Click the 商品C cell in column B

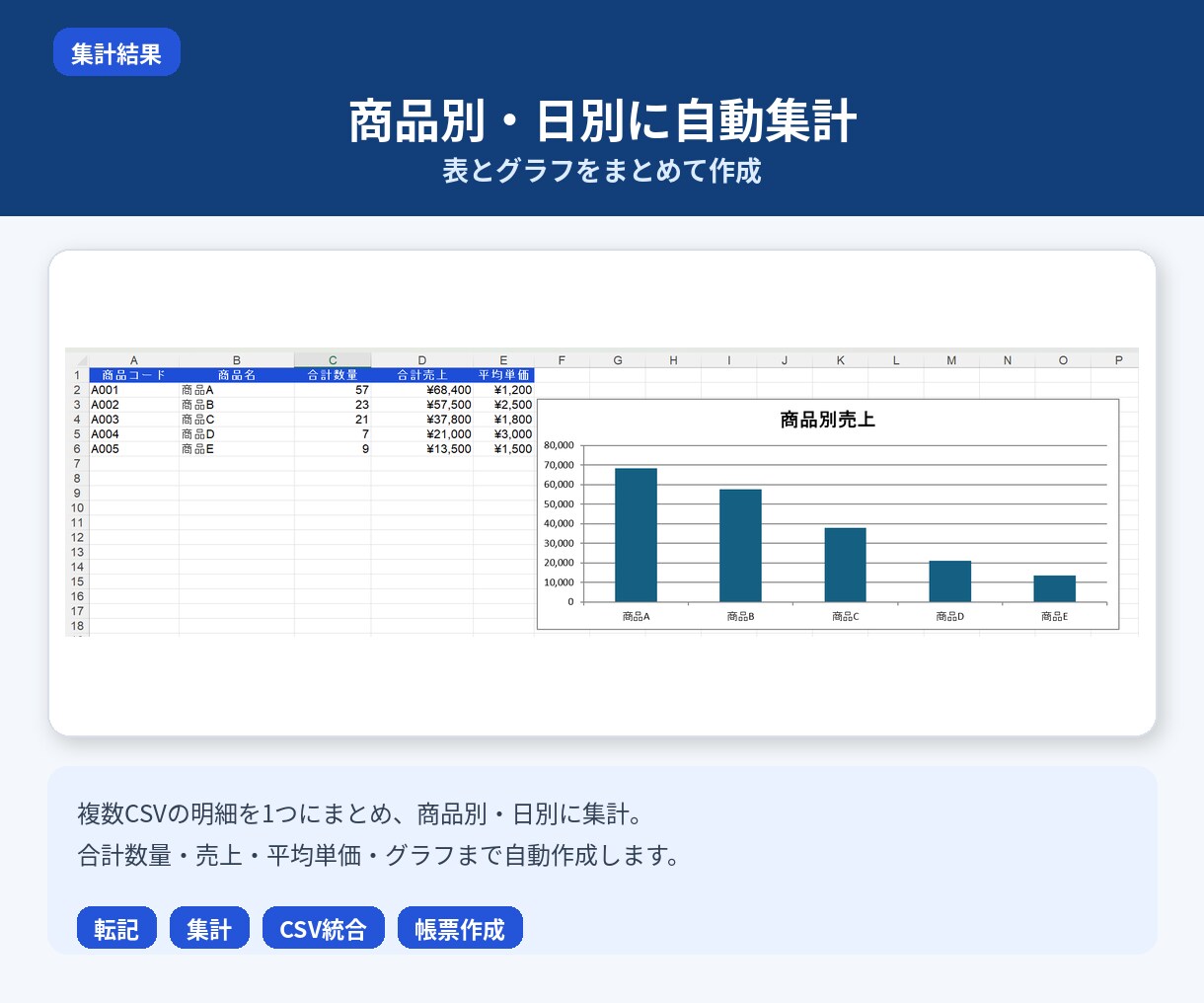point(237,420)
